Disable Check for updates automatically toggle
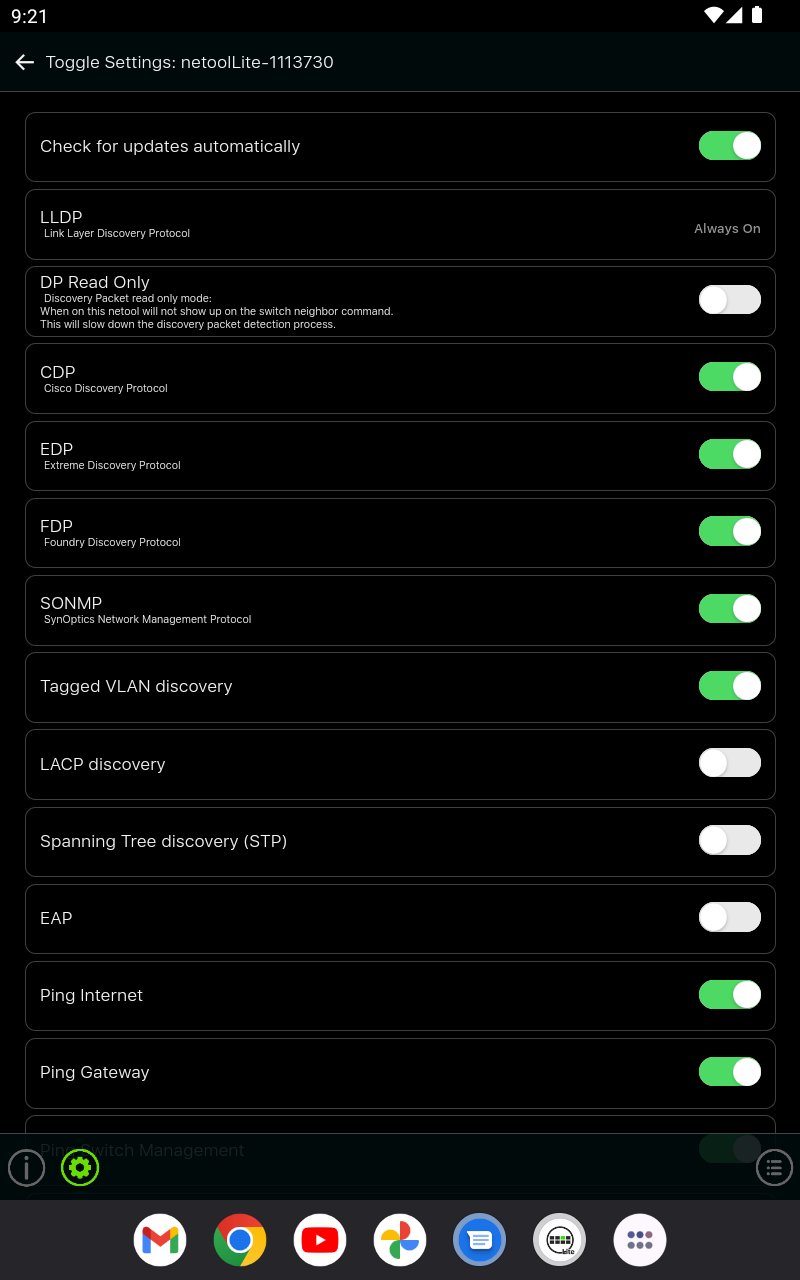 (729, 146)
